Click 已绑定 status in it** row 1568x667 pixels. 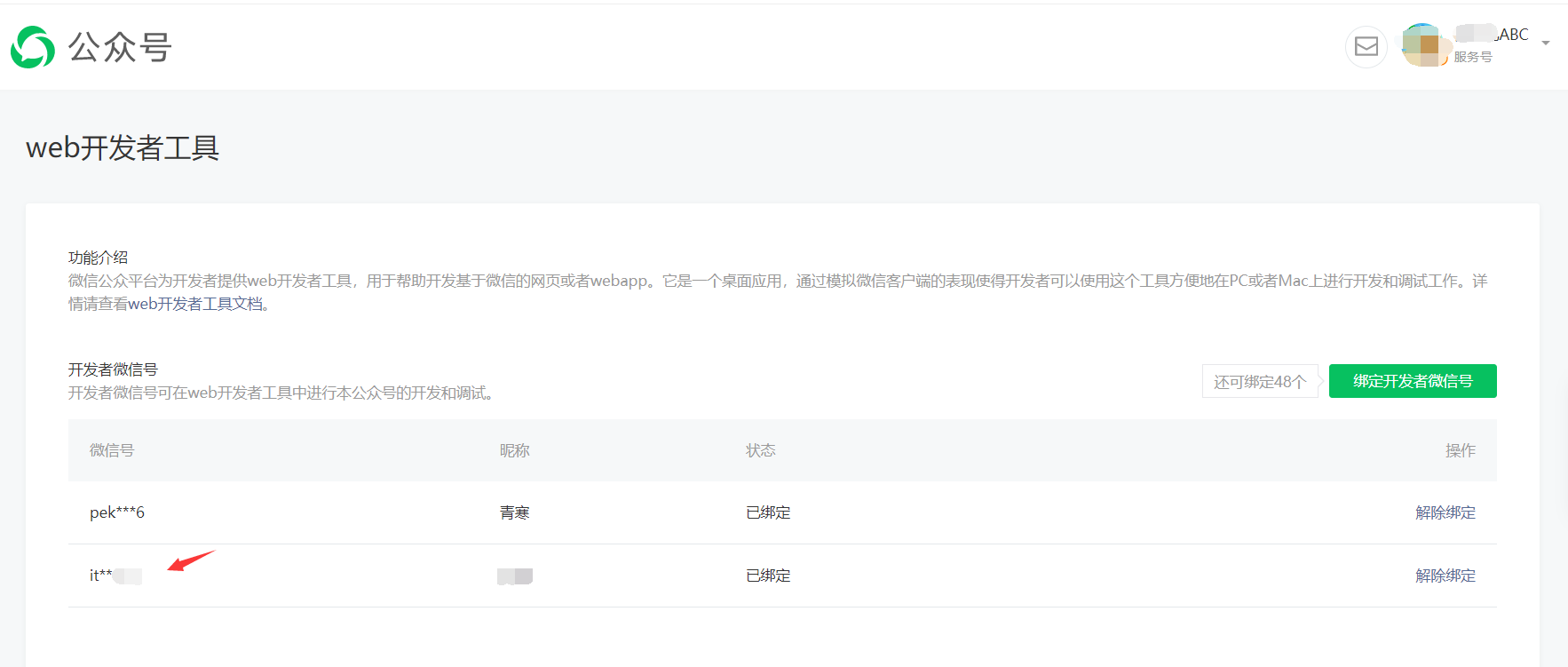[768, 576]
